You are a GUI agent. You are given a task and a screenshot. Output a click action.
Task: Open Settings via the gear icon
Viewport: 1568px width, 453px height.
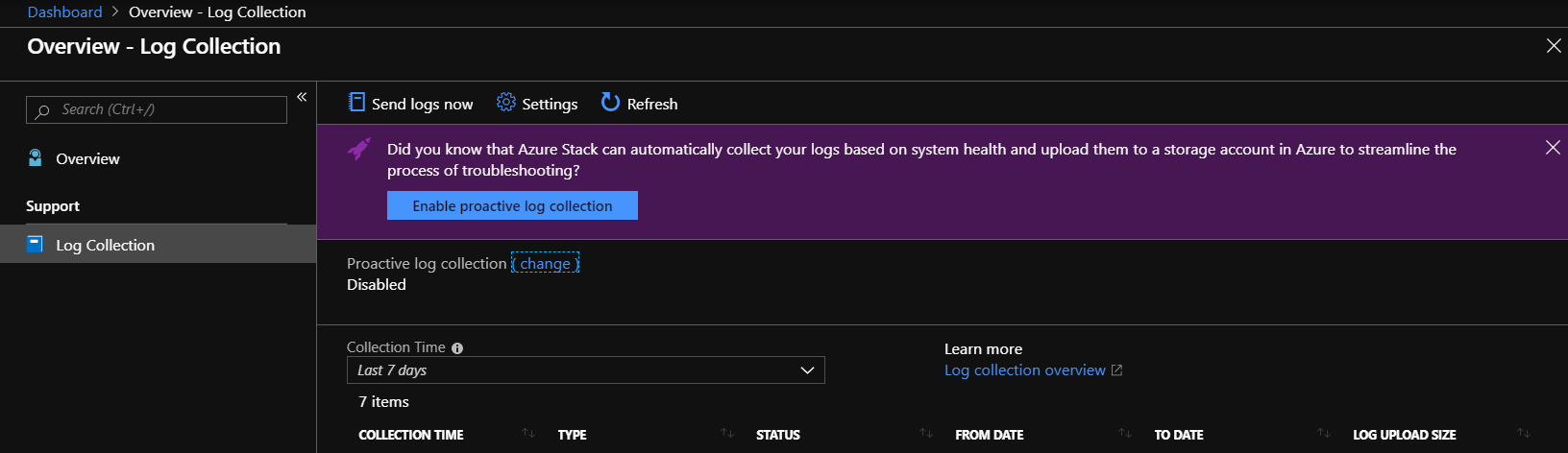(506, 103)
